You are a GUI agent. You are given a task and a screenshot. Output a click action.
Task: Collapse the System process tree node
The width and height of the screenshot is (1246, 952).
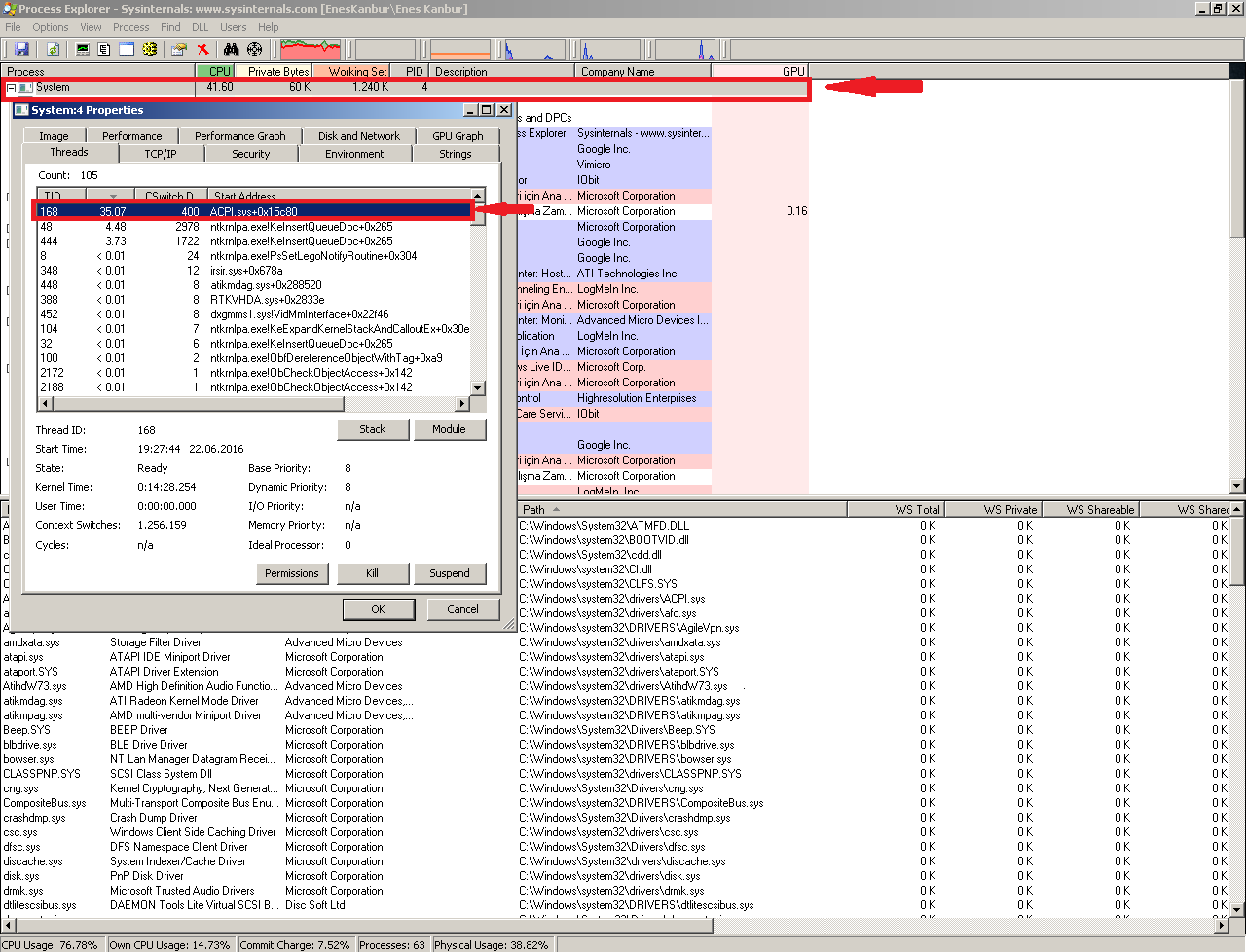point(11,88)
